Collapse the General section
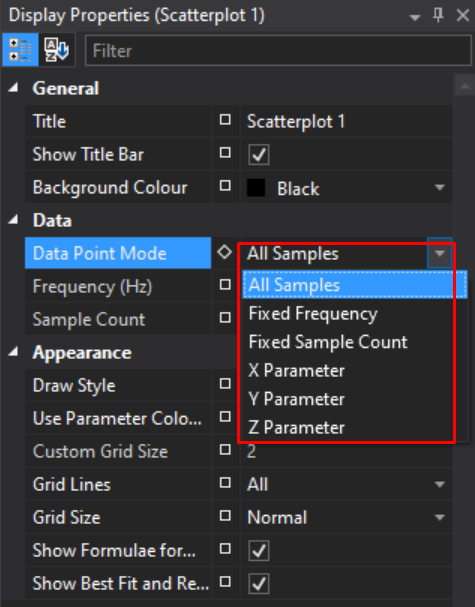The width and height of the screenshot is (475, 607). (14, 88)
